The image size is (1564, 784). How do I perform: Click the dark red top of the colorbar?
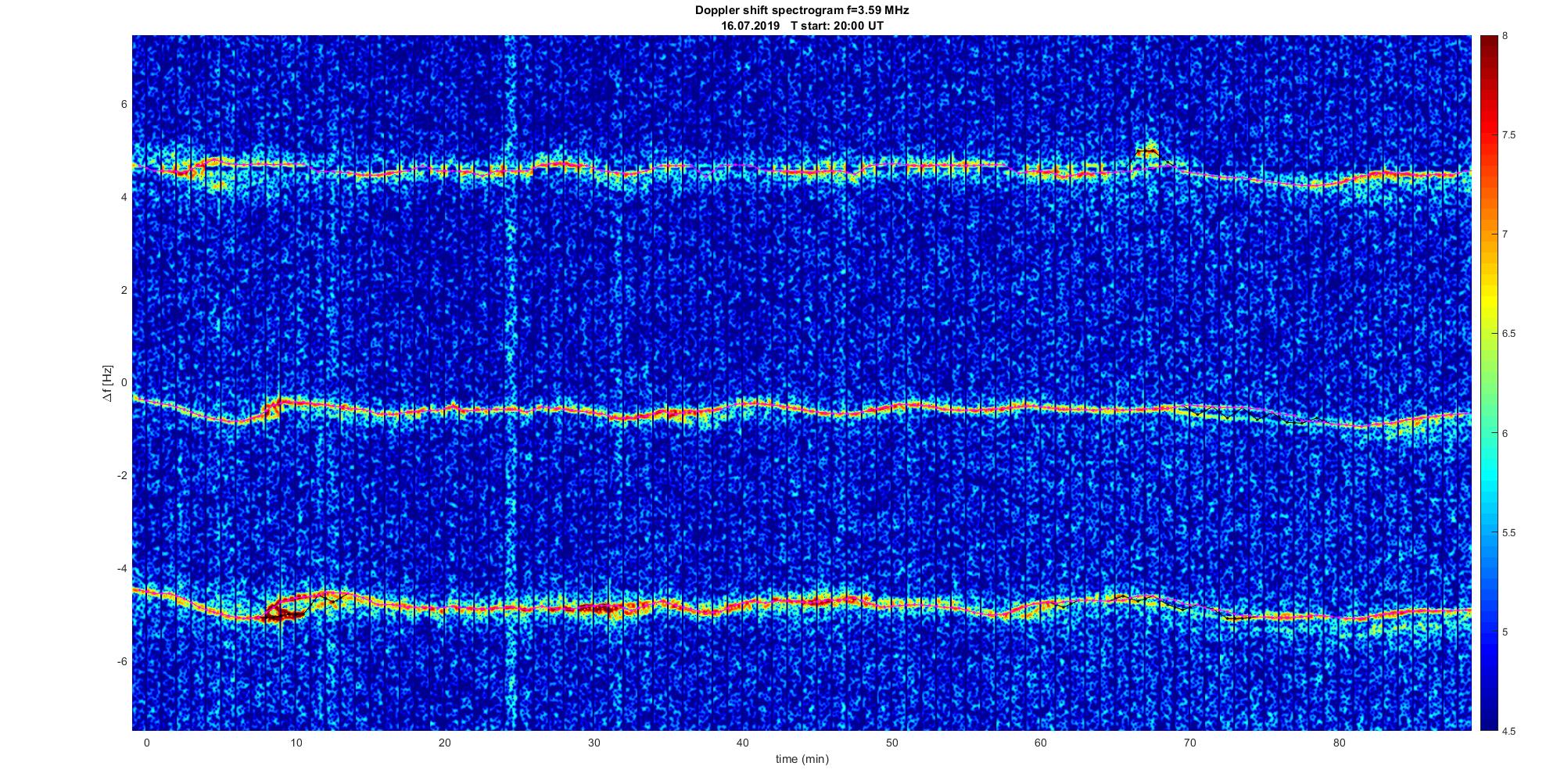(x=1487, y=47)
